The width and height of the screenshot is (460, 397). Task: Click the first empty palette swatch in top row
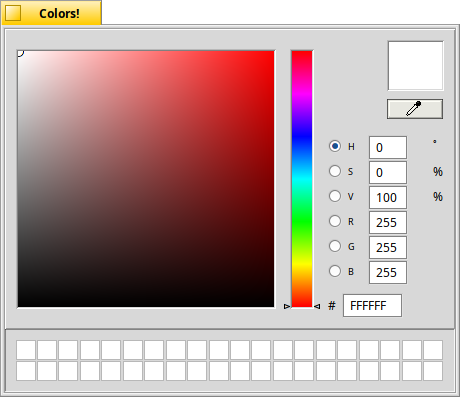point(26,350)
